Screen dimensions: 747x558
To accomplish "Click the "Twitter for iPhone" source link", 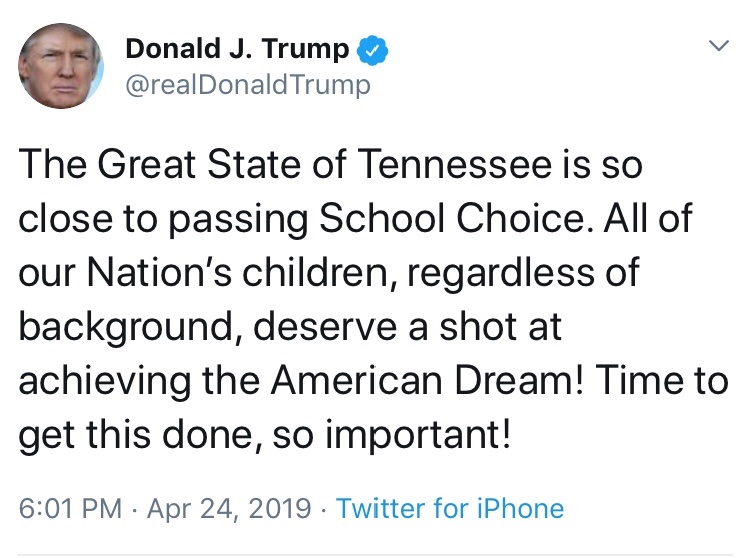I will 450,508.
